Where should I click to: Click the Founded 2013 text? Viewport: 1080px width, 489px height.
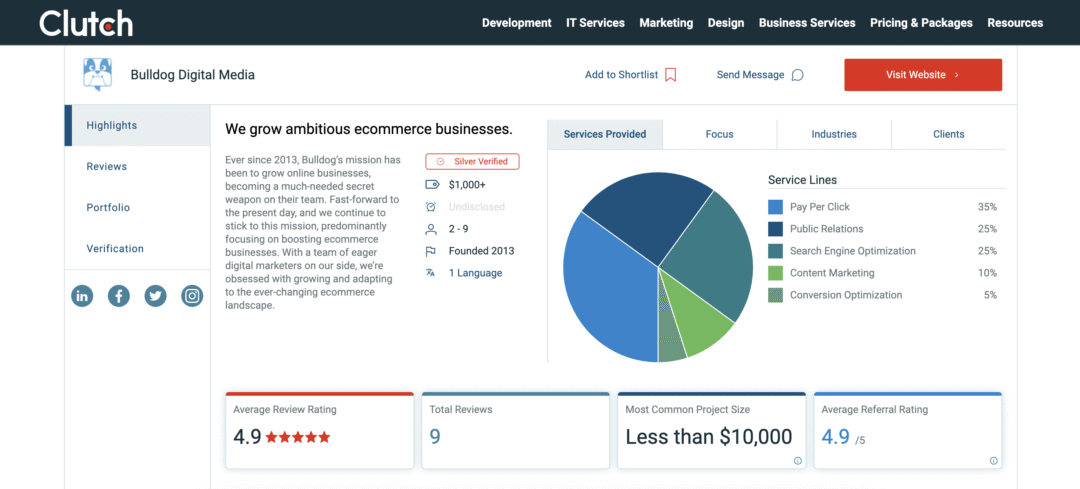(x=481, y=251)
